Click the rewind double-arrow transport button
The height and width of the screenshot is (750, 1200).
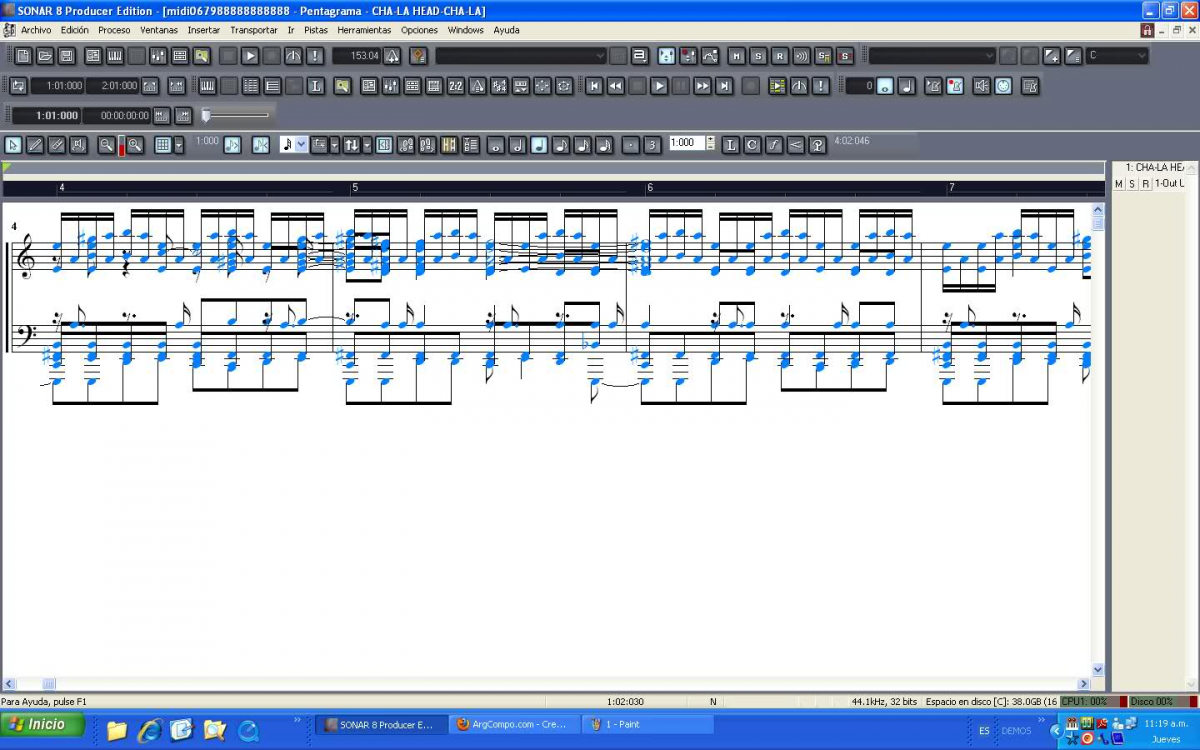pyautogui.click(x=616, y=86)
